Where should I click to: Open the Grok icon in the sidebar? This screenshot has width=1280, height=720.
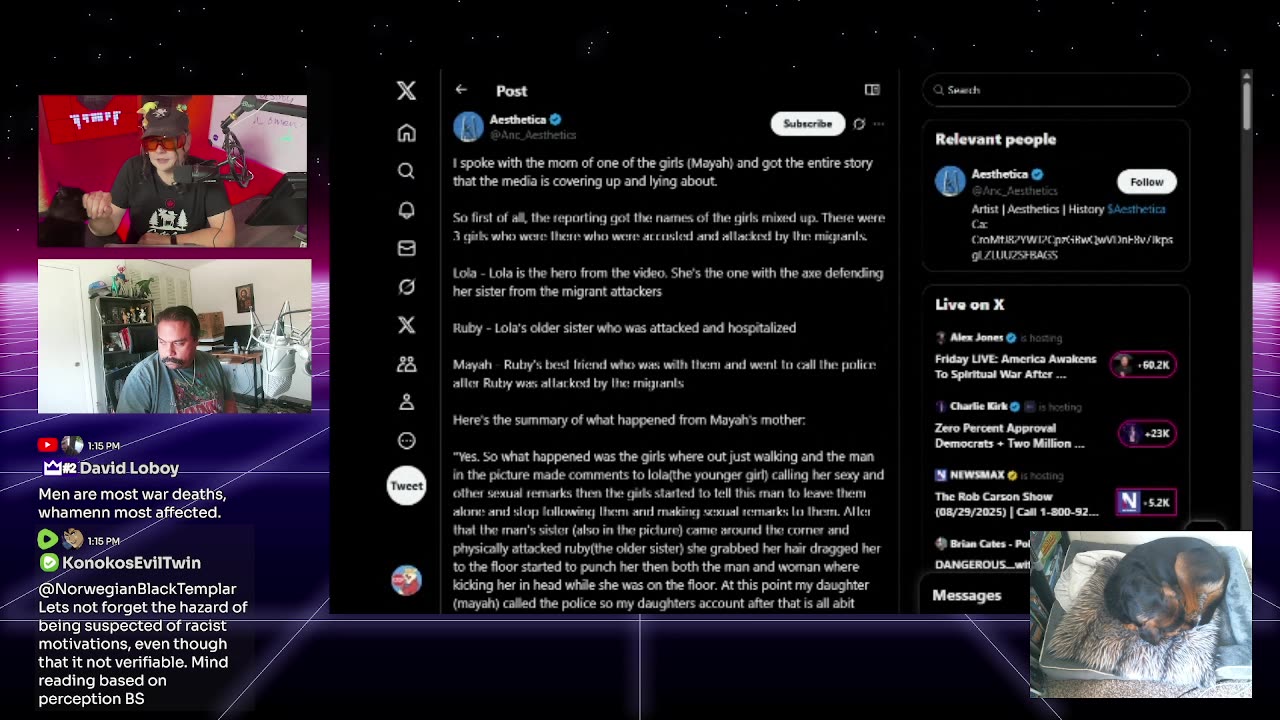pyautogui.click(x=406, y=287)
